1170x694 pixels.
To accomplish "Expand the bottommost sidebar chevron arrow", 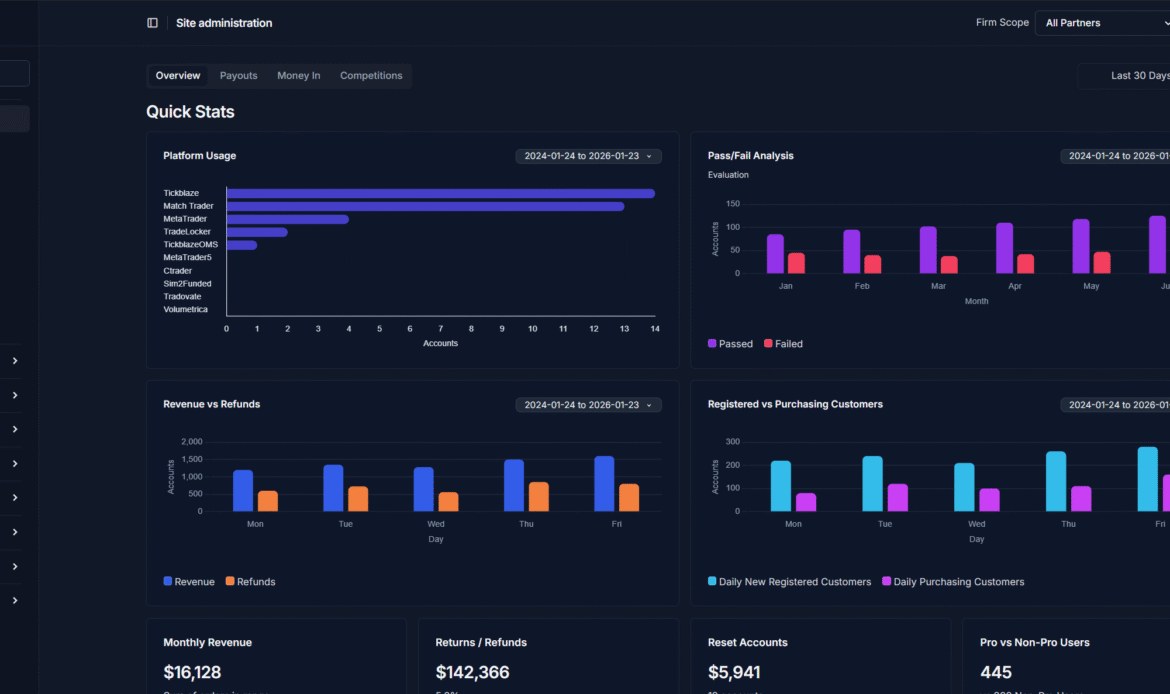I will coord(15,601).
